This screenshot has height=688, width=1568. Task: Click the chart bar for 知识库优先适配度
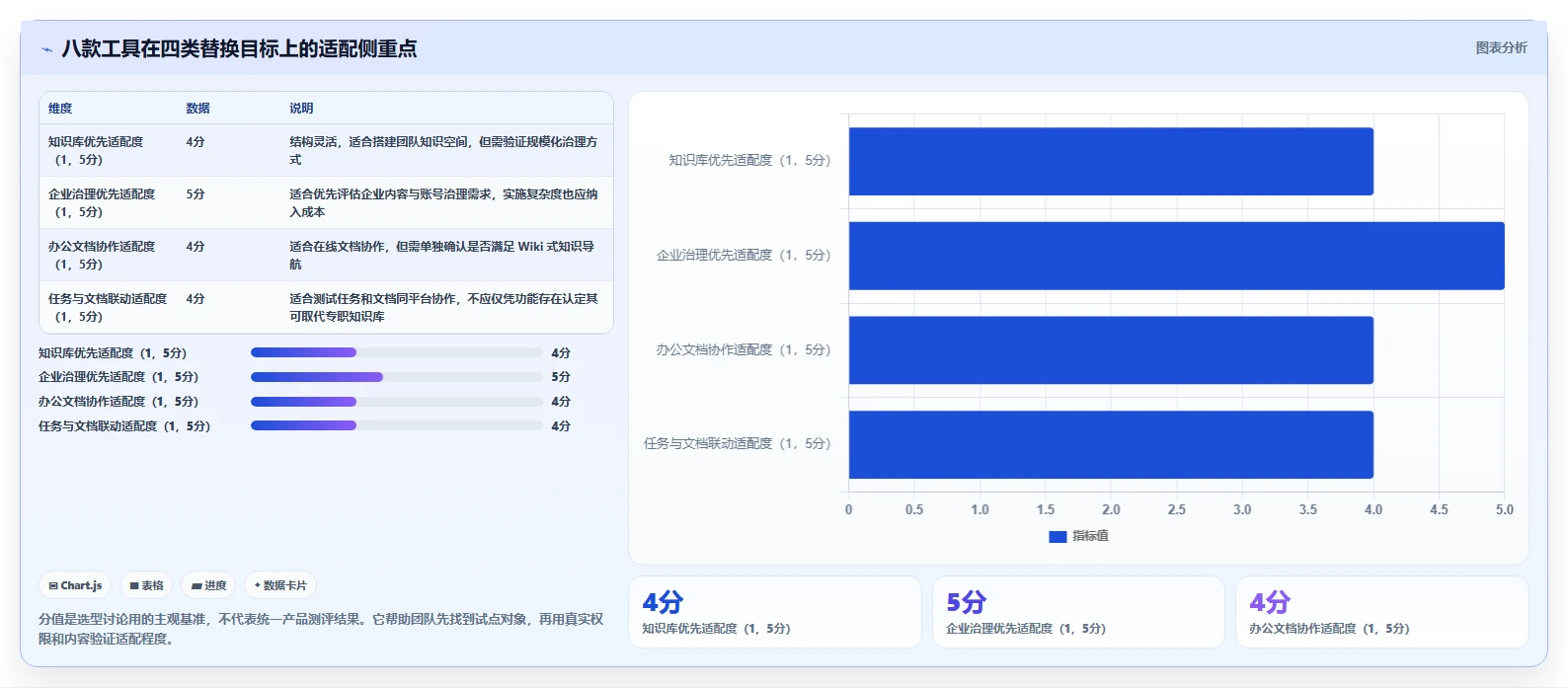pyautogui.click(x=1111, y=161)
